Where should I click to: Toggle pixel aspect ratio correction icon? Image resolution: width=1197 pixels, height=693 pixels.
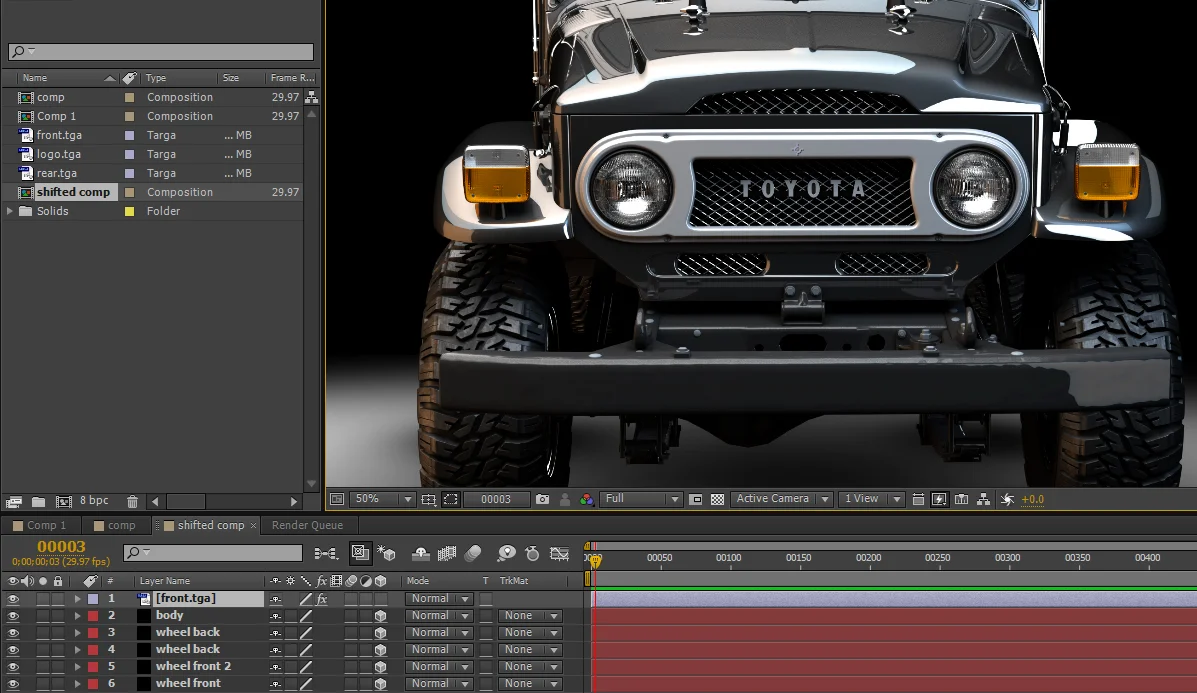pos(918,499)
